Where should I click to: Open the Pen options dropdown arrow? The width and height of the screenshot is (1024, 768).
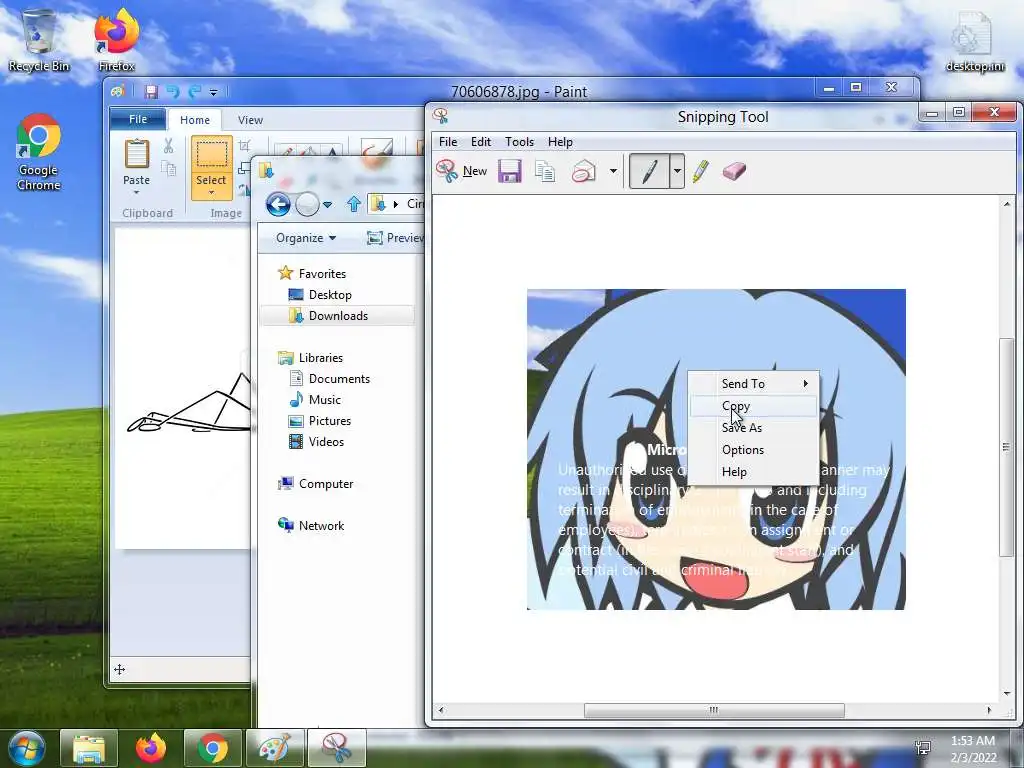pyautogui.click(x=677, y=171)
